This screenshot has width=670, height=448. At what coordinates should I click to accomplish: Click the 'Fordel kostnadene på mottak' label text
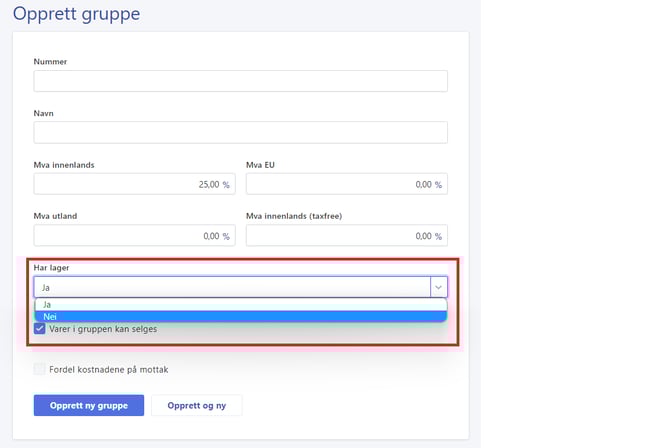point(108,369)
